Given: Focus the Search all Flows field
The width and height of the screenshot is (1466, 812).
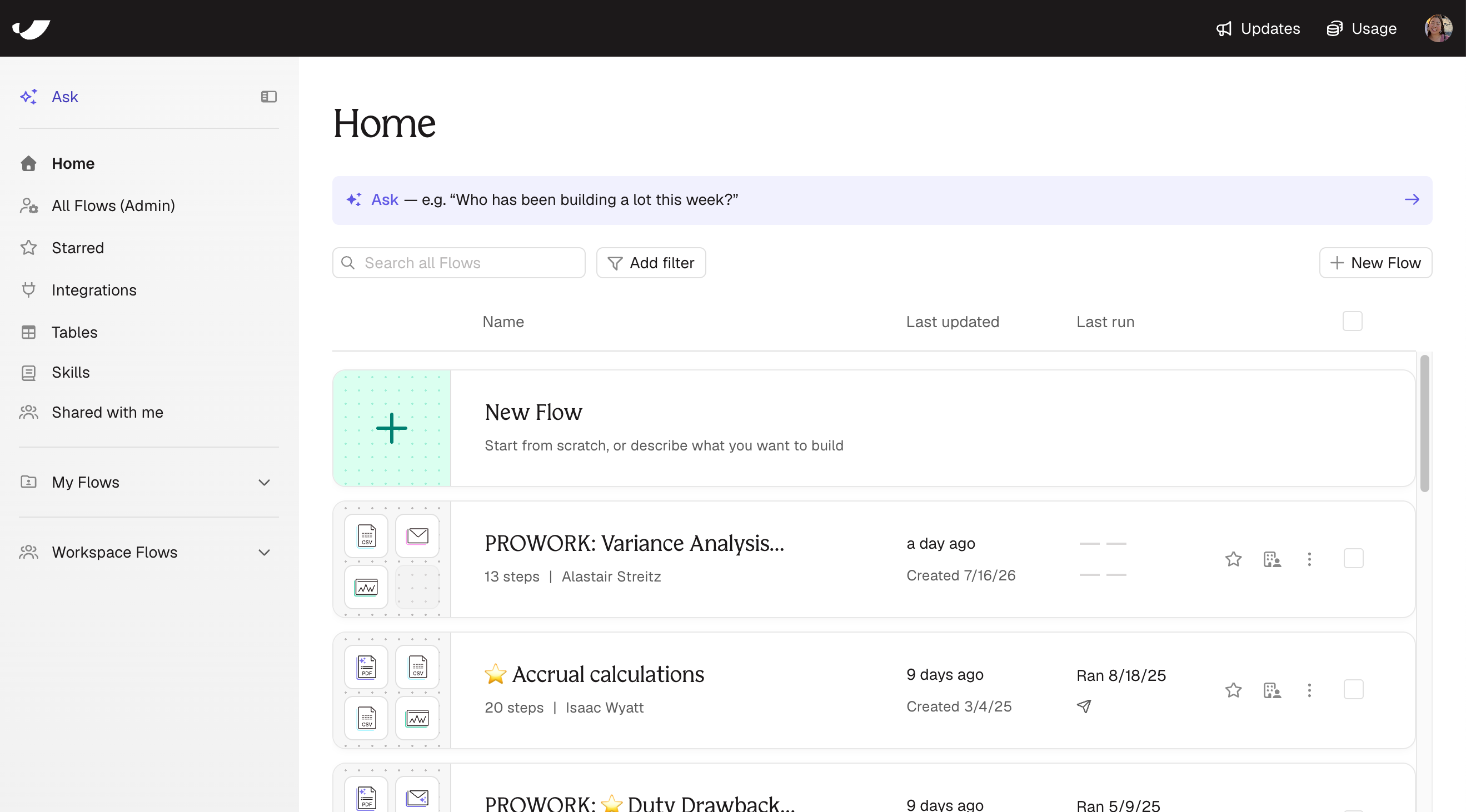Looking at the screenshot, I should click(x=458, y=263).
